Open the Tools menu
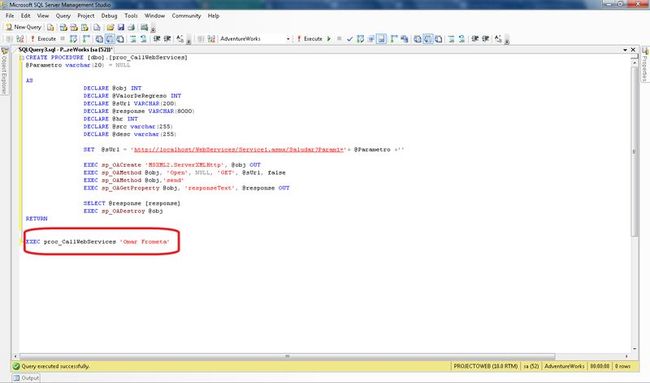The height and width of the screenshot is (383, 650). 131,16
